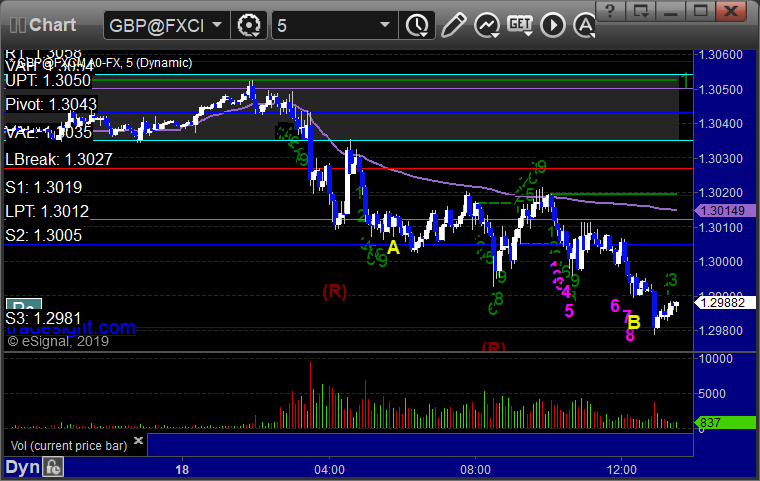Click the yellow A marker on chart

point(393,247)
